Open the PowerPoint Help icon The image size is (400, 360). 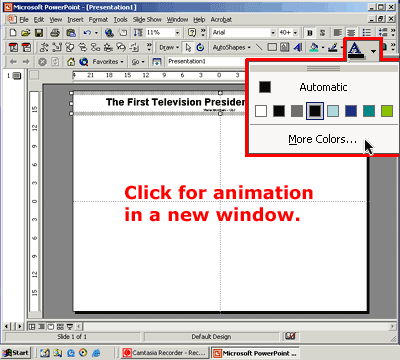(192, 33)
